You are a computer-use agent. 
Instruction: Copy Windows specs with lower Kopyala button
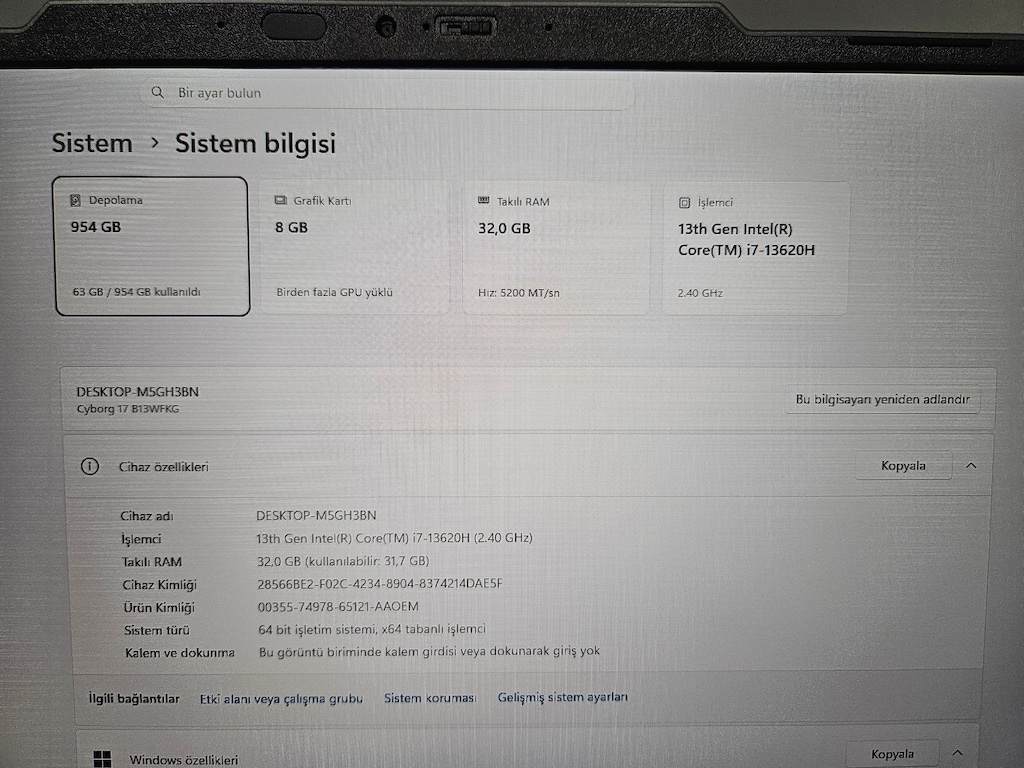pyautogui.click(x=893, y=754)
